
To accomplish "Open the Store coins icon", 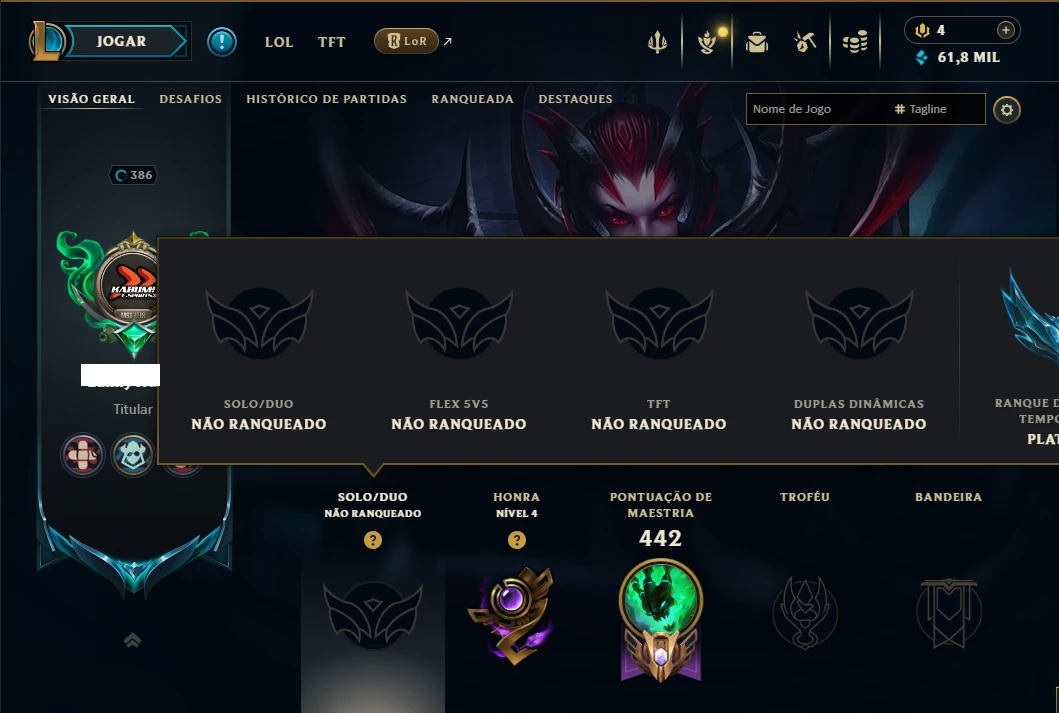I will tap(855, 43).
